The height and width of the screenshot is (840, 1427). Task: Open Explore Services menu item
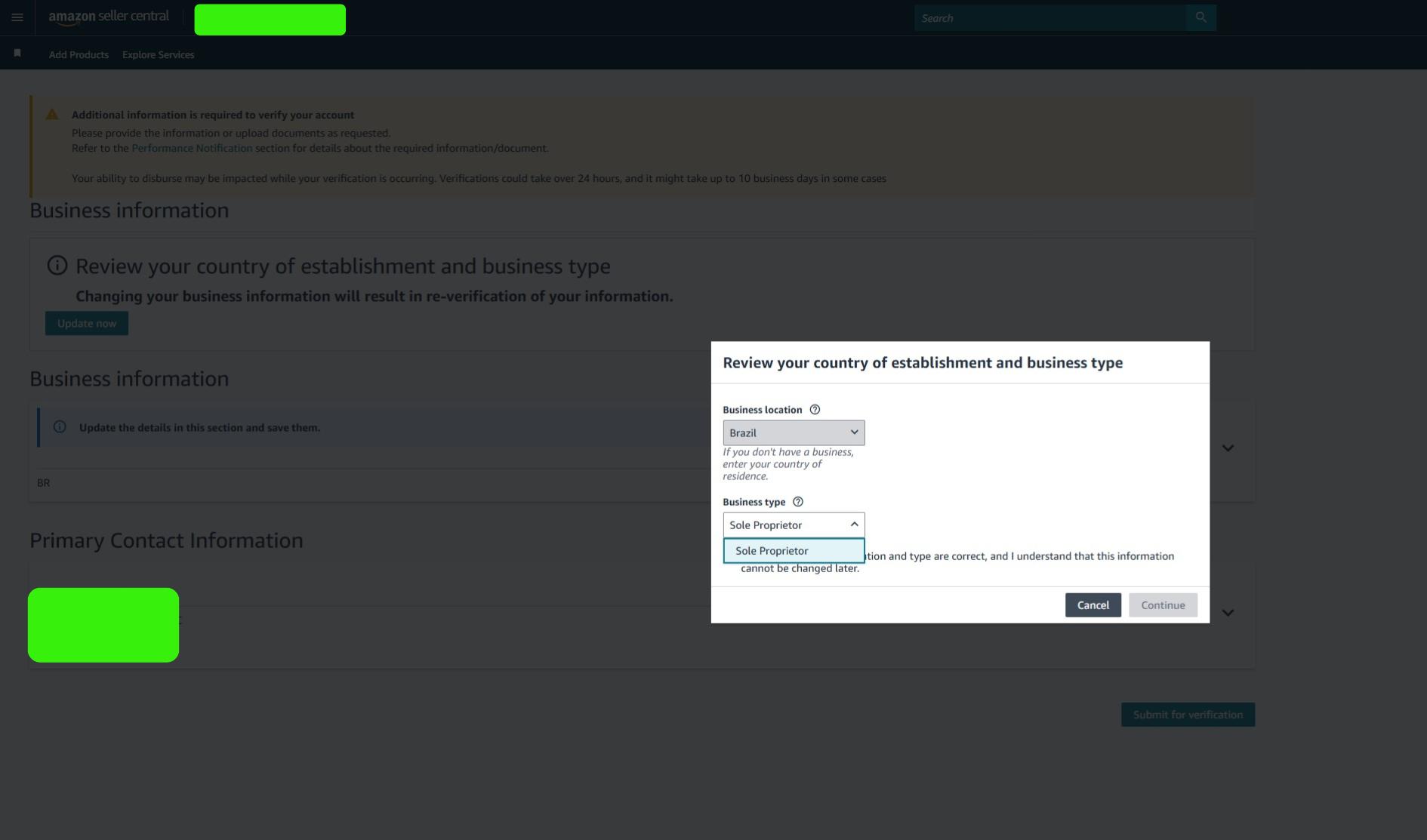pyautogui.click(x=158, y=54)
